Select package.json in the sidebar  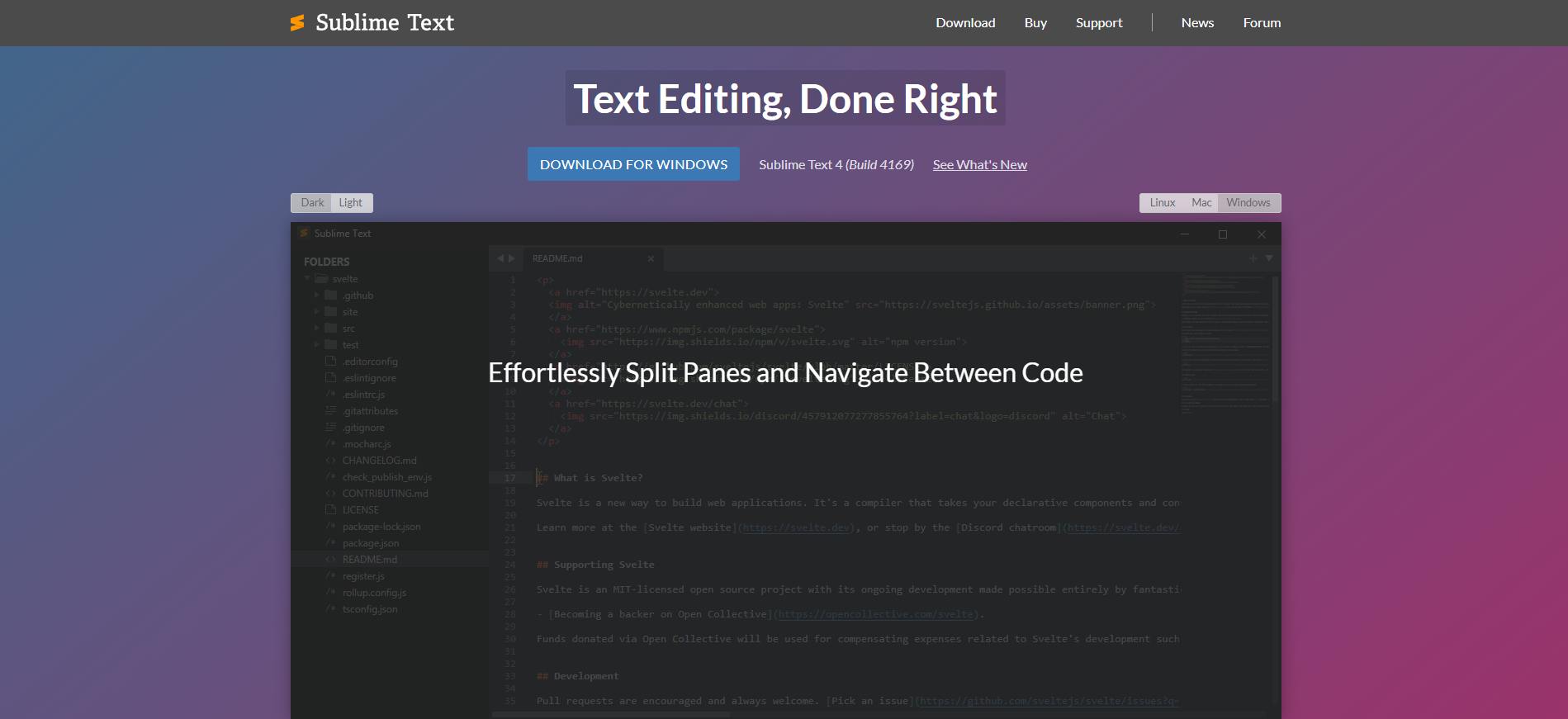tap(371, 543)
